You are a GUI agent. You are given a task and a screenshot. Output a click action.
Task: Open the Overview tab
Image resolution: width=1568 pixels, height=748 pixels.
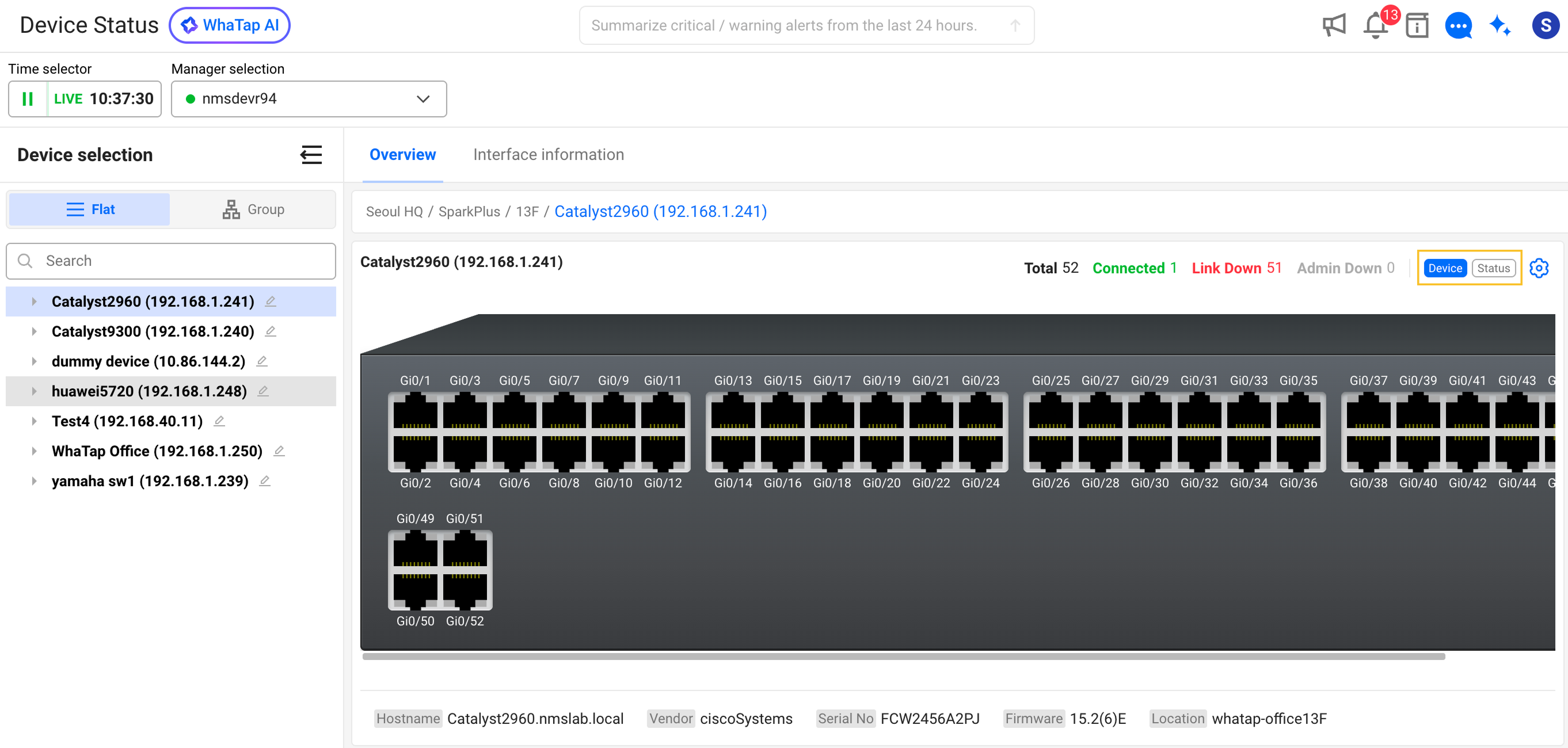pyautogui.click(x=402, y=155)
